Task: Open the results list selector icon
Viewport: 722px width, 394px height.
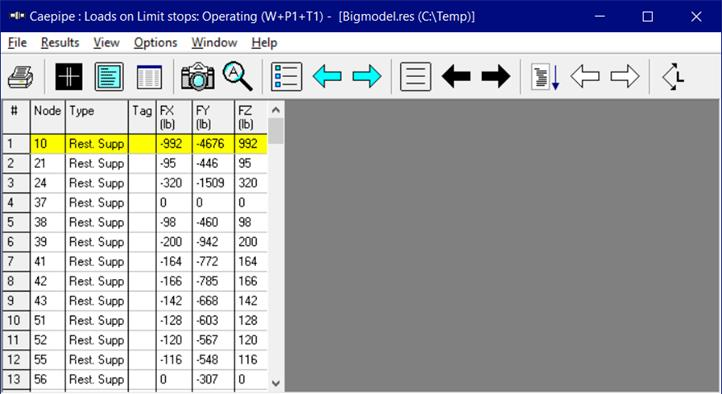Action: pos(287,76)
